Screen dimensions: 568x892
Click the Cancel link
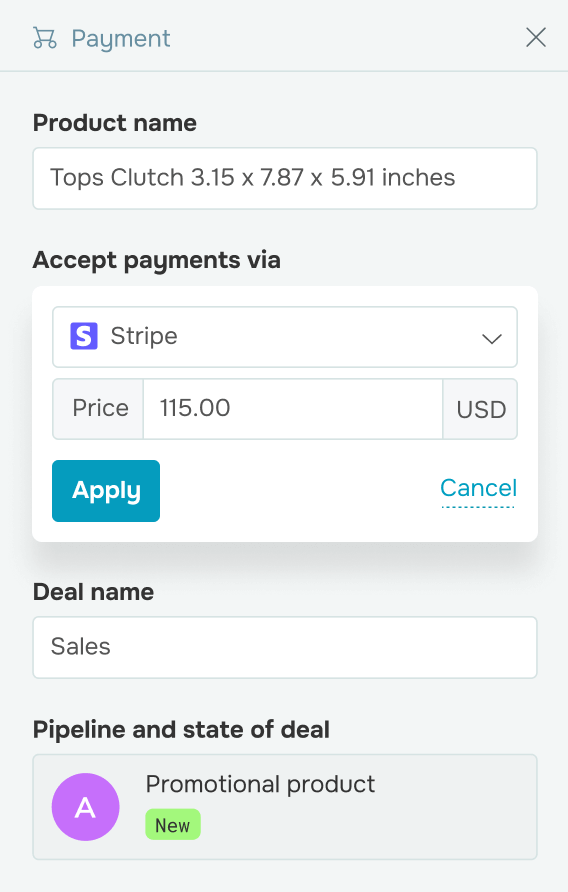pos(478,488)
